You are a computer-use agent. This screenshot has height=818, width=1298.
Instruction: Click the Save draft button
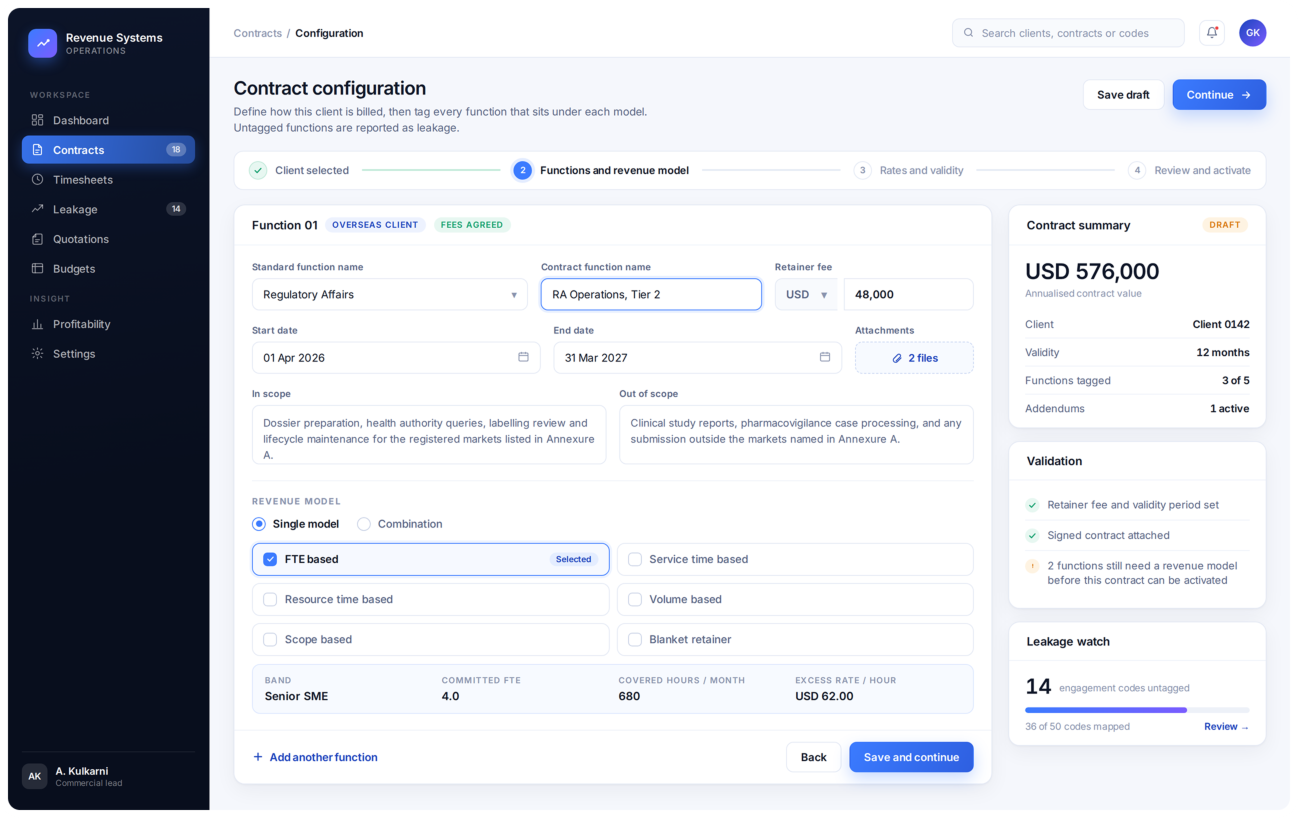(1123, 95)
